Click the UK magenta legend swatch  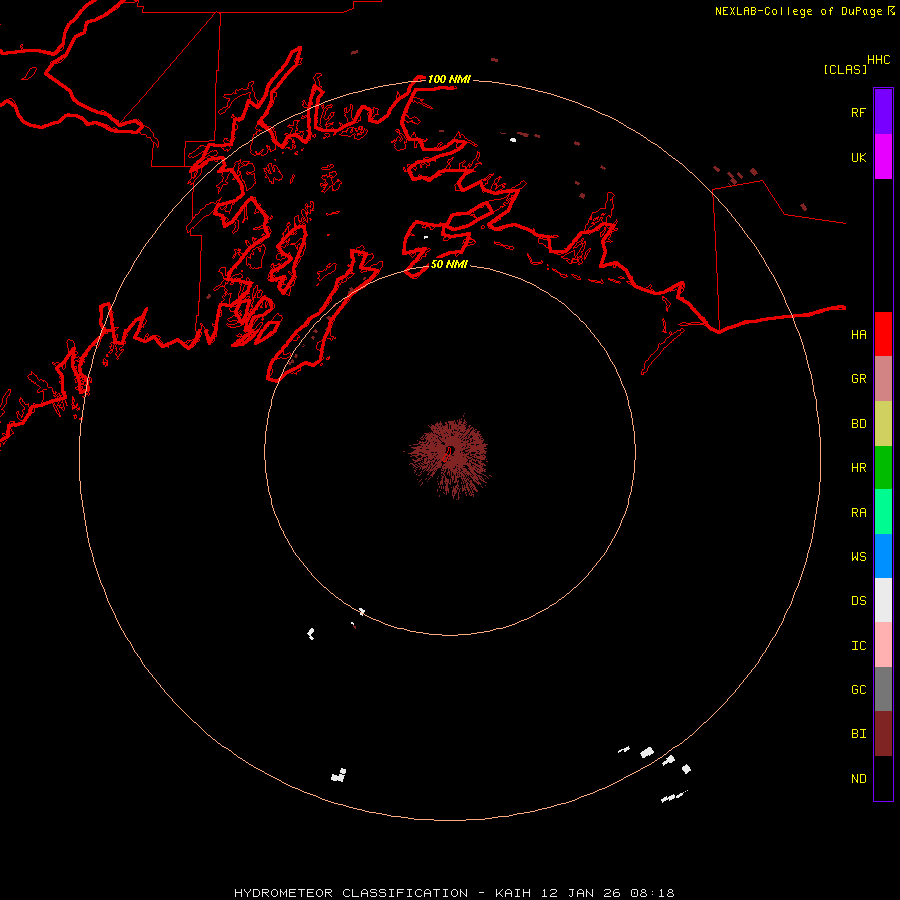pyautogui.click(x=883, y=157)
